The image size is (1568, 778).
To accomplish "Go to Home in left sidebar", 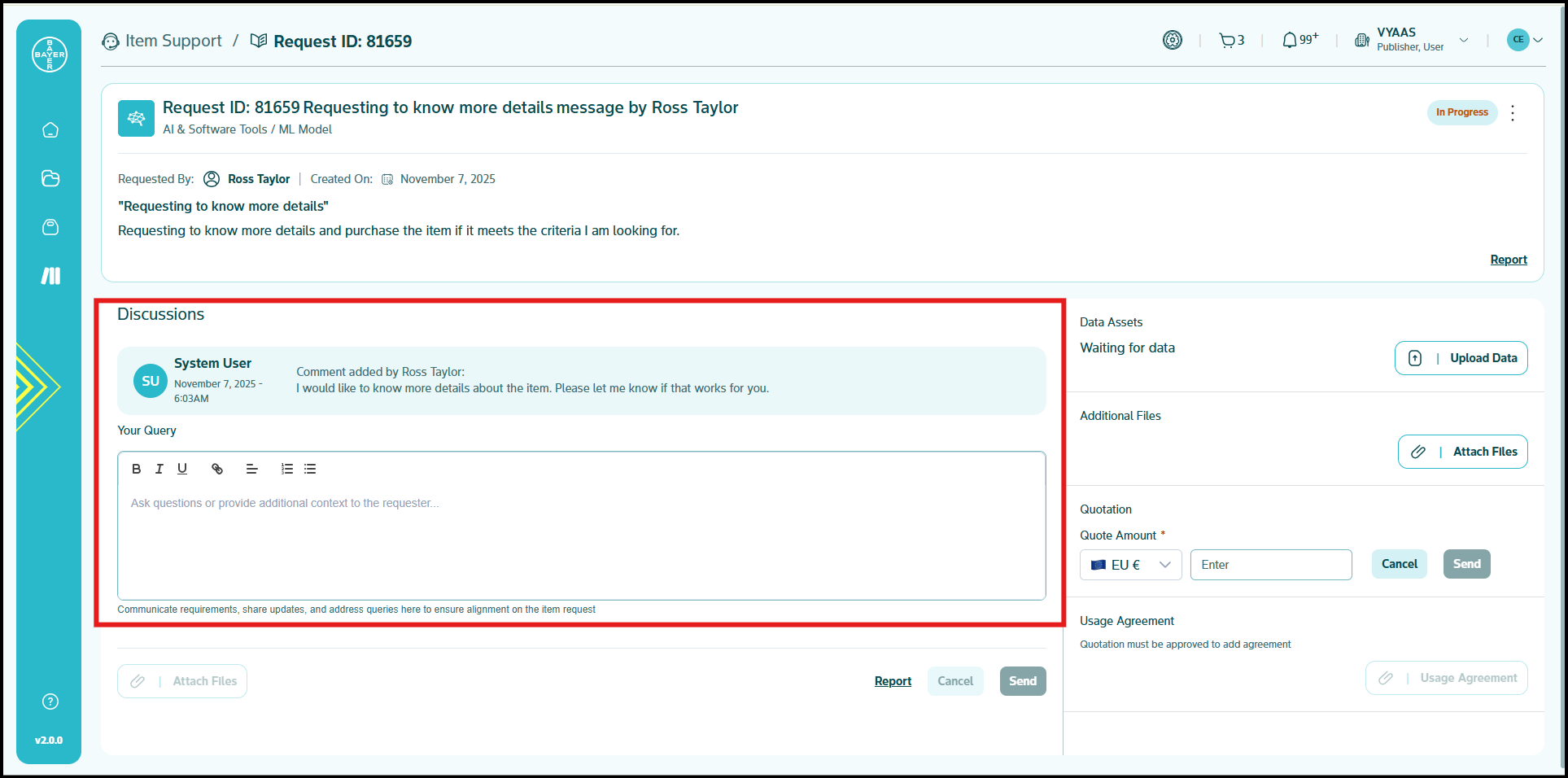I will click(50, 130).
